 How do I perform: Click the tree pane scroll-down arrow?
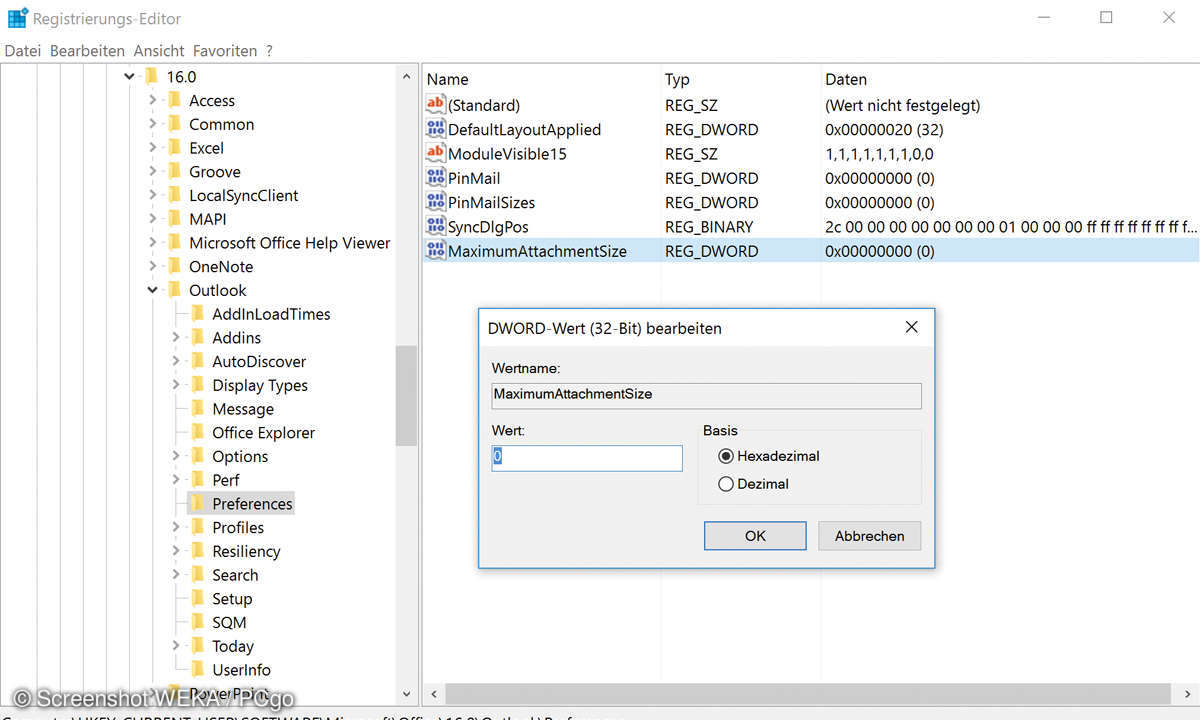[x=406, y=694]
